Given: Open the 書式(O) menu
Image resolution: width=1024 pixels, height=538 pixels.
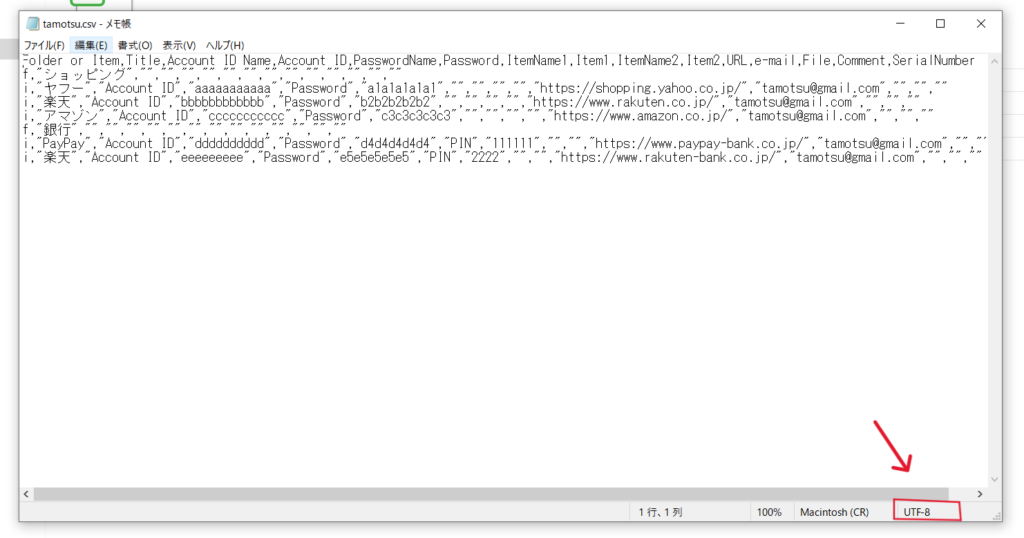Looking at the screenshot, I should [135, 45].
